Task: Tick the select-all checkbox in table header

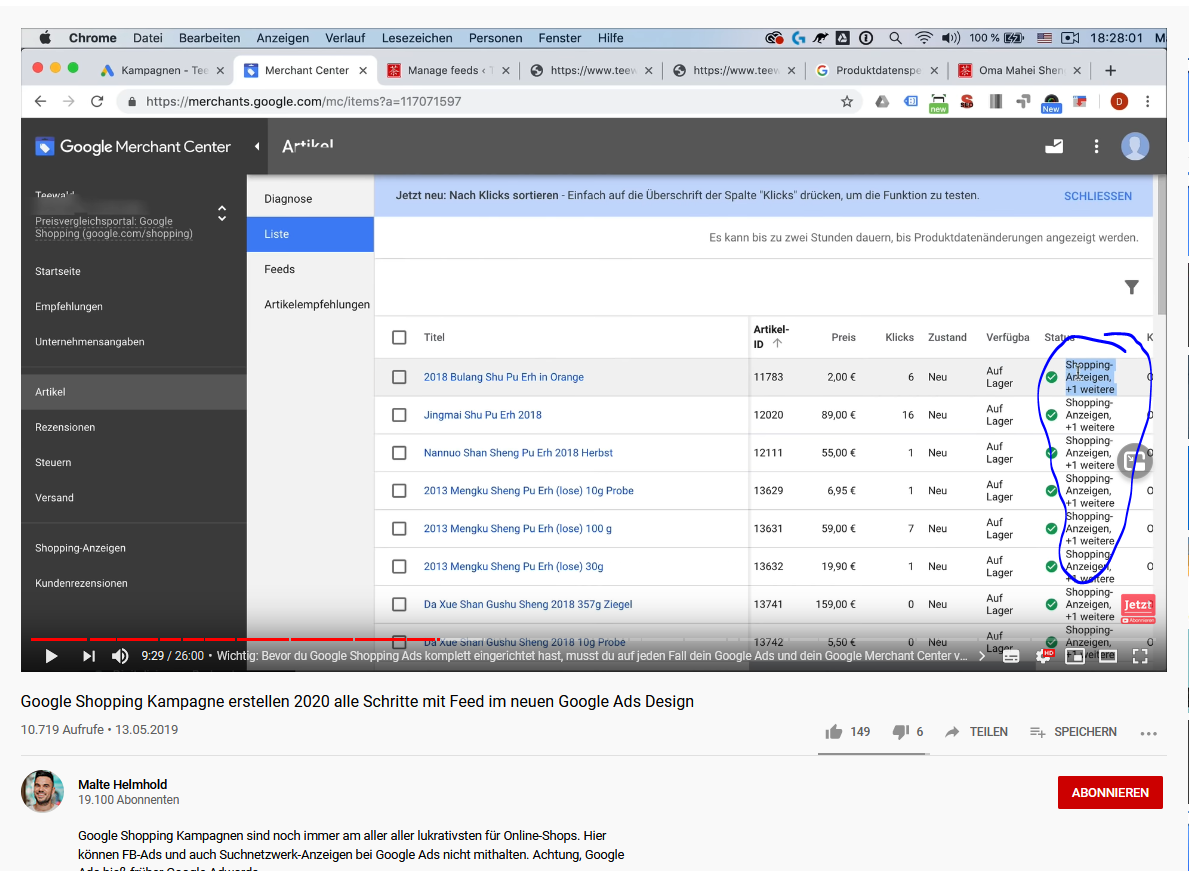Action: [x=399, y=337]
